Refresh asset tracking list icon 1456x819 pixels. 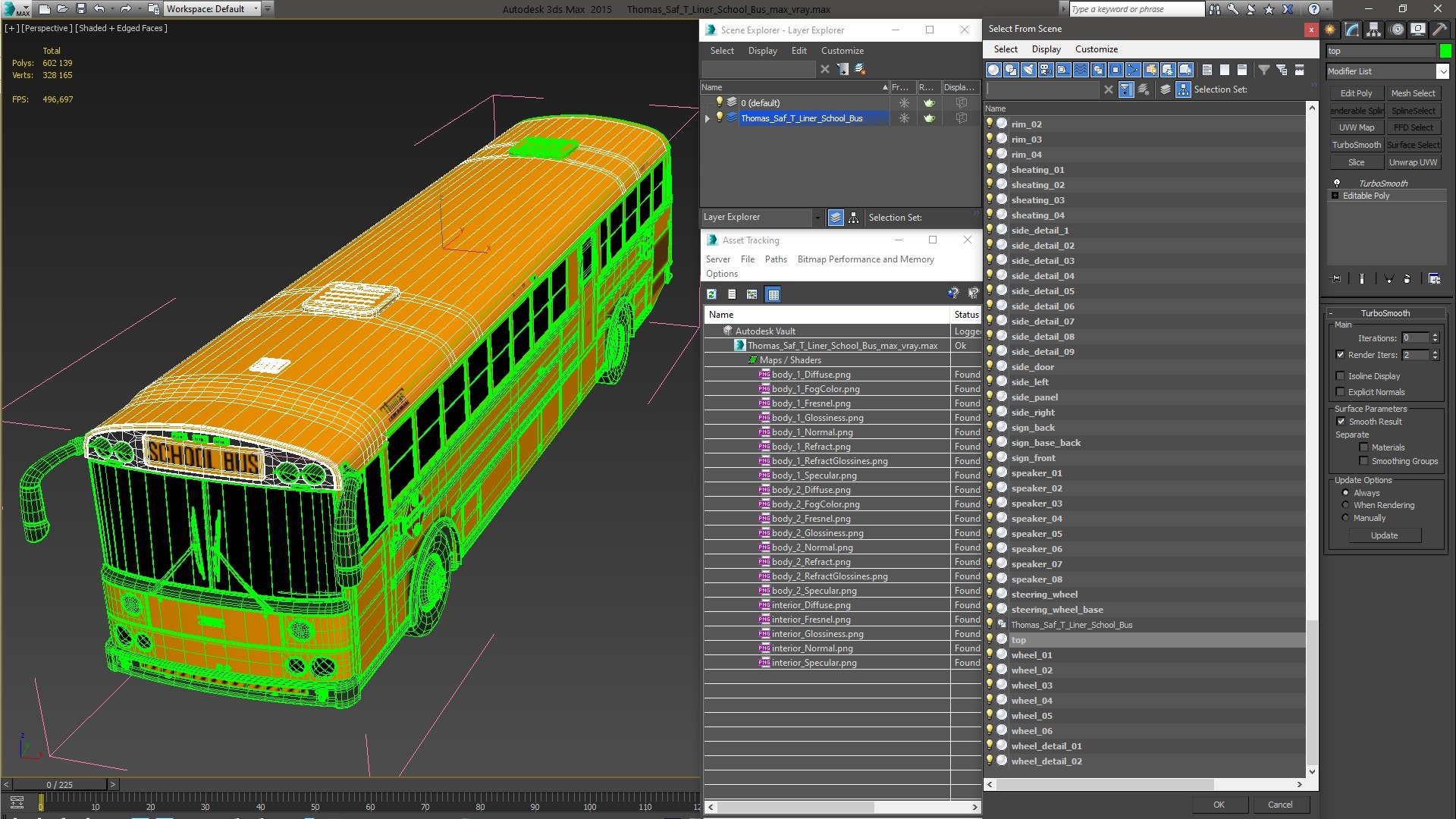tap(711, 294)
